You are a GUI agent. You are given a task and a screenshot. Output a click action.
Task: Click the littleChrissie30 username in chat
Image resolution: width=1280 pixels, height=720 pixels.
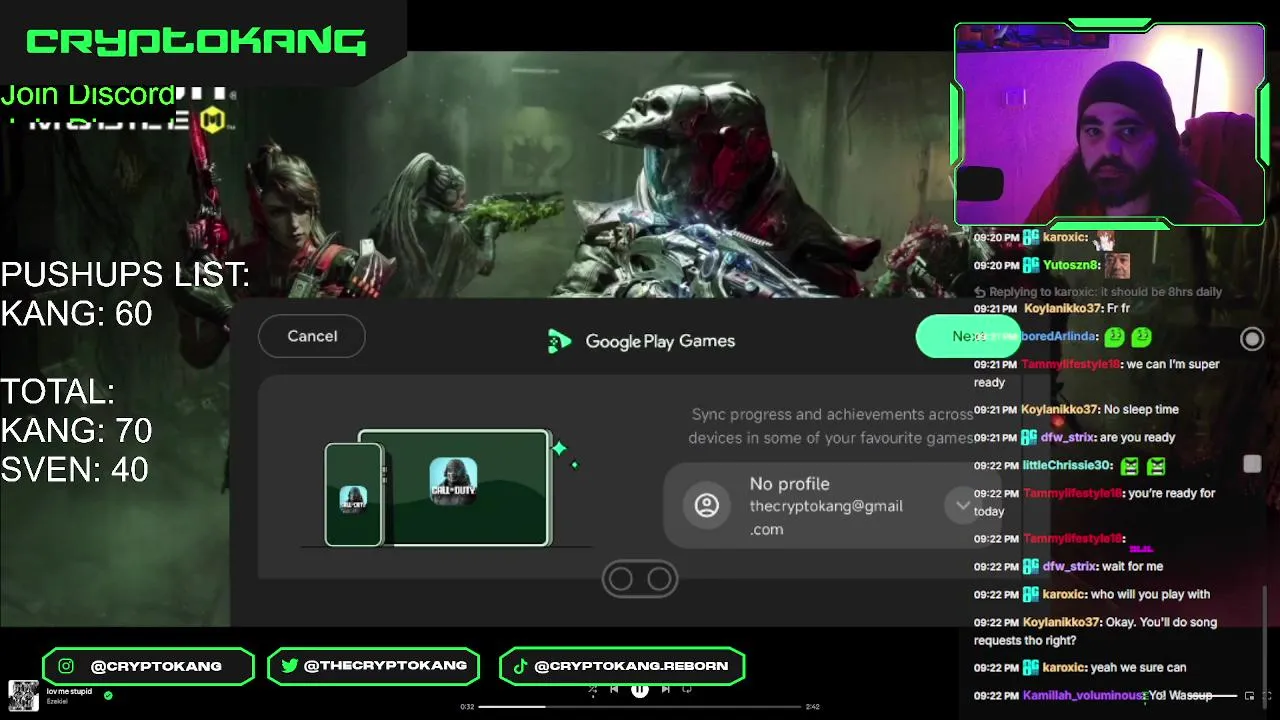point(1068,465)
